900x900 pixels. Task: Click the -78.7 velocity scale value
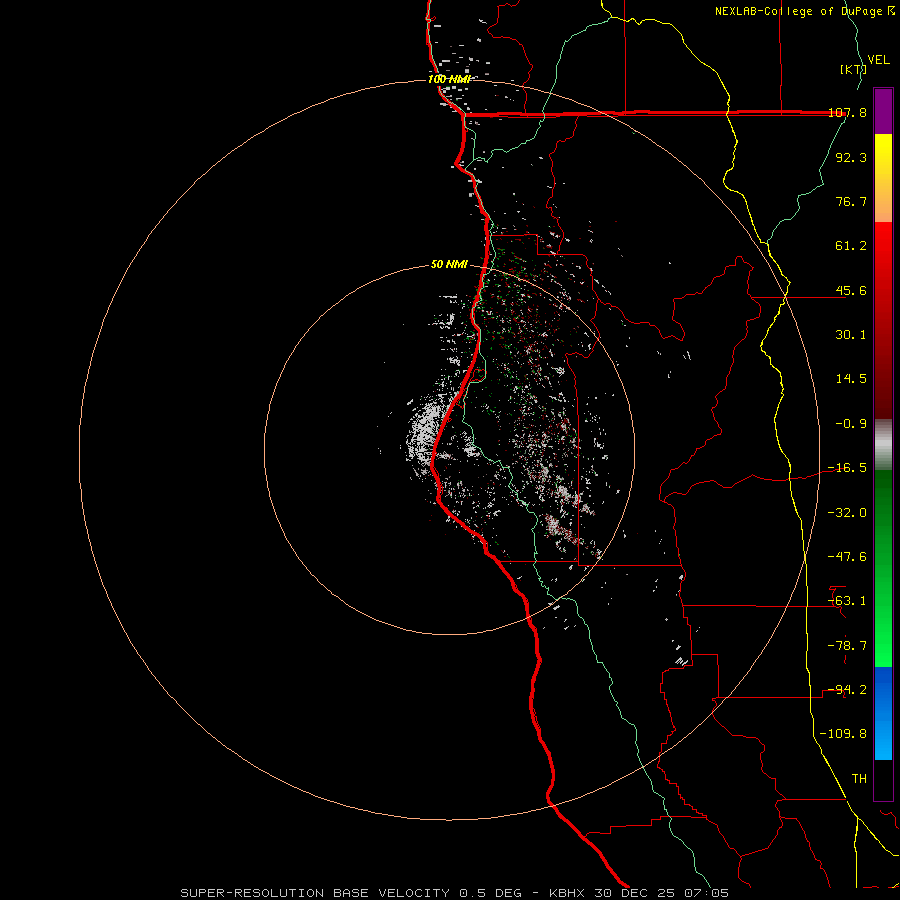[847, 646]
